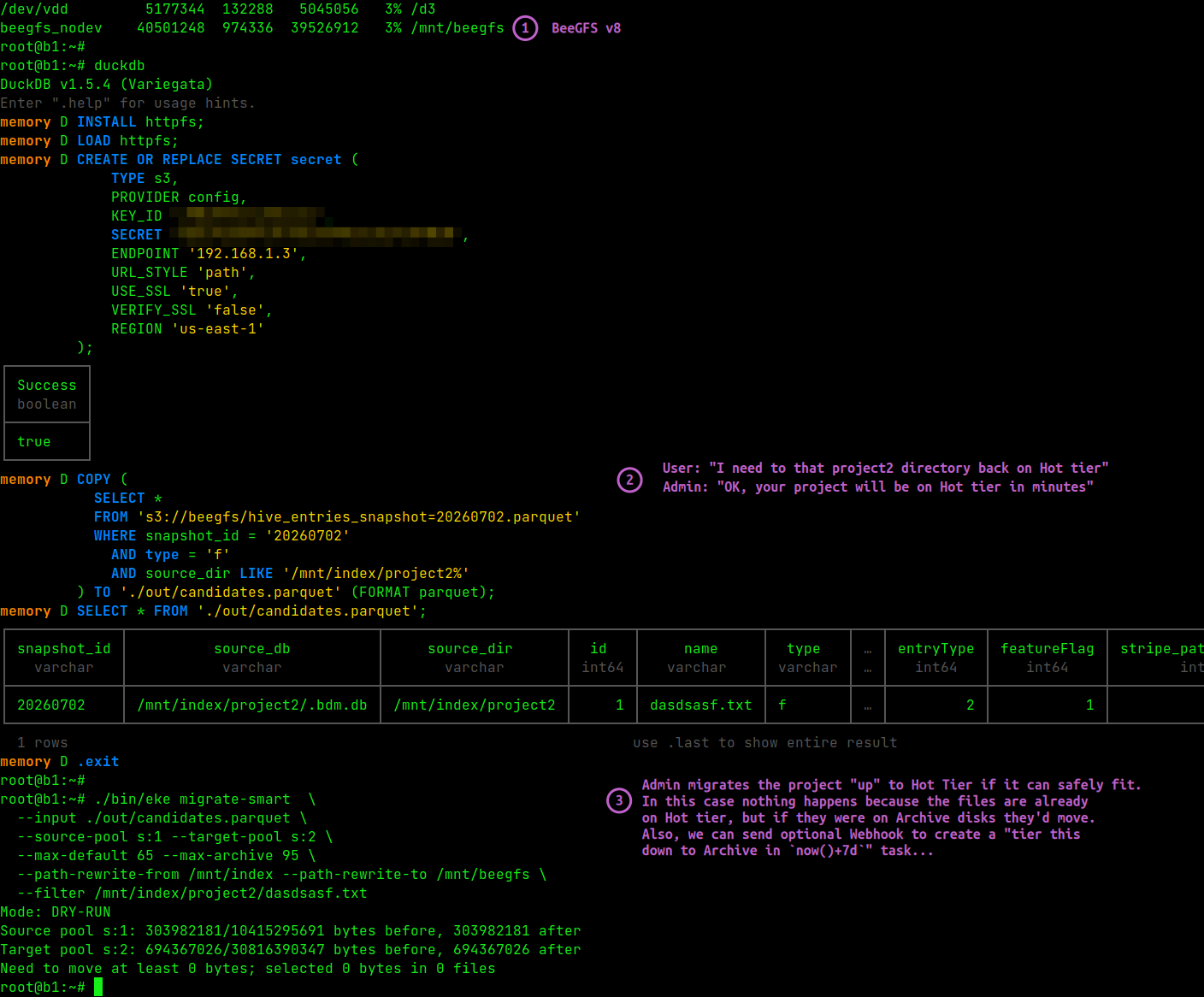Click the "--target-pool s:2" option
This screenshot has width=1204, height=997.
pos(244,837)
